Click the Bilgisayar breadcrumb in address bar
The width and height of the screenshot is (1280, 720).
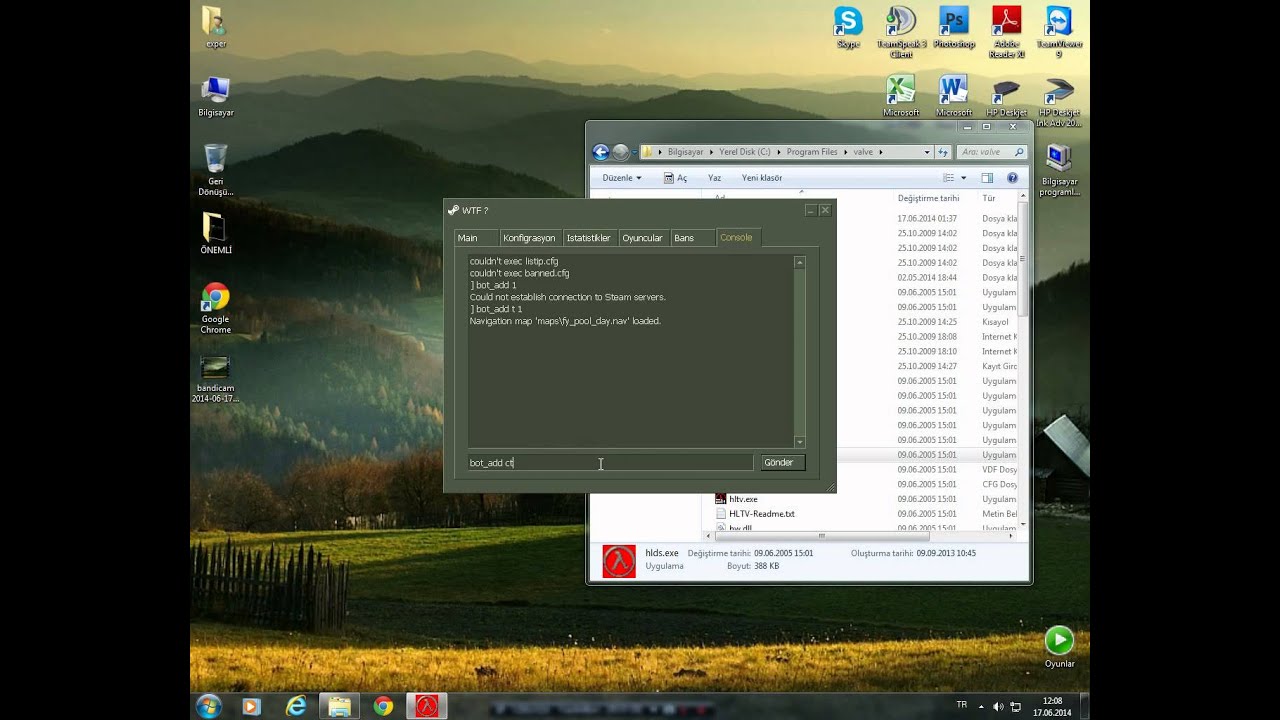(x=685, y=152)
